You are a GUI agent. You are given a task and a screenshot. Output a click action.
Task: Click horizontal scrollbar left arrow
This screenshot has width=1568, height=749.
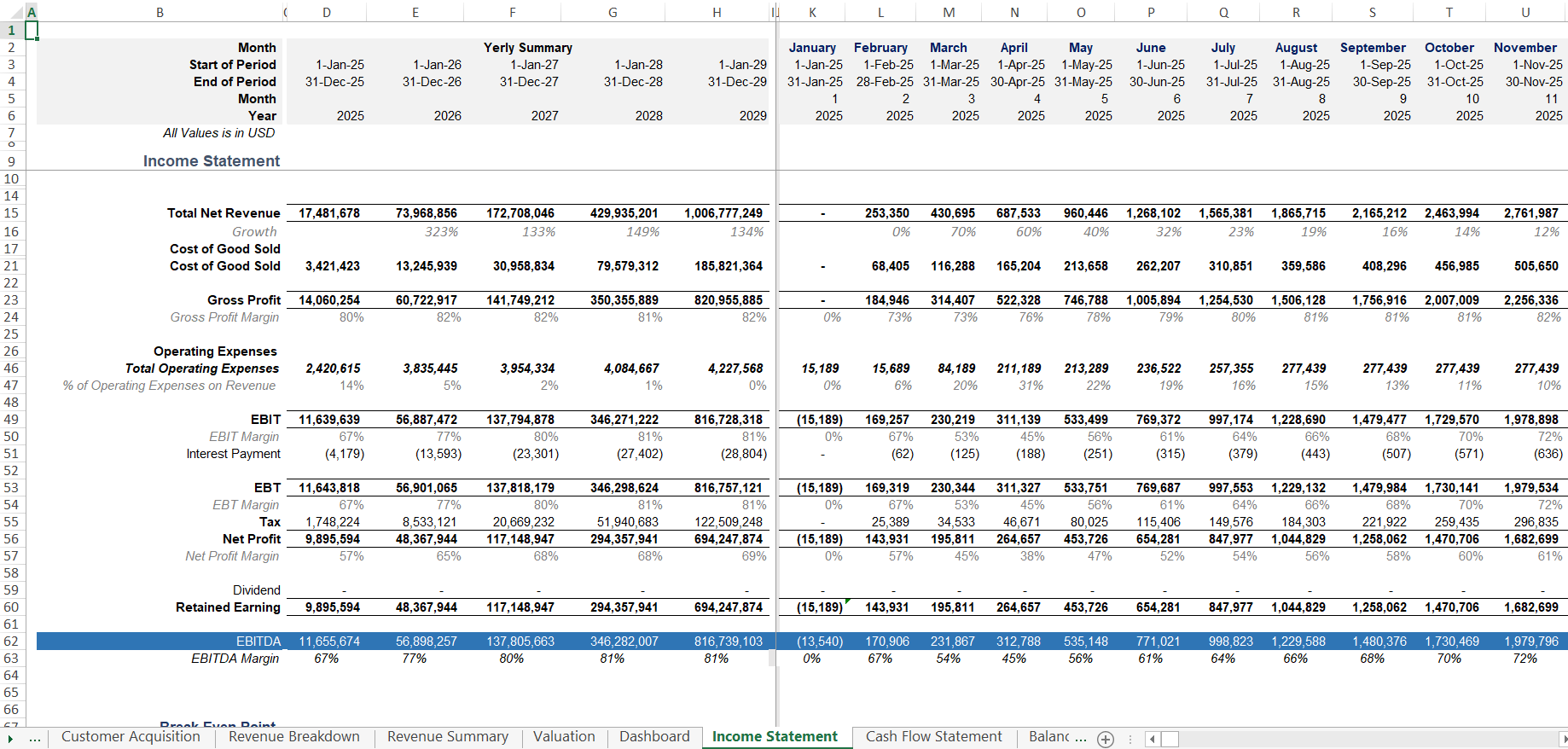[1153, 739]
